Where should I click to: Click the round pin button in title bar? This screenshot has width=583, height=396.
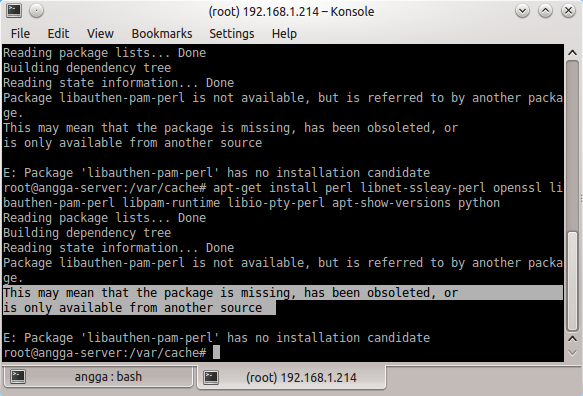coord(36,11)
